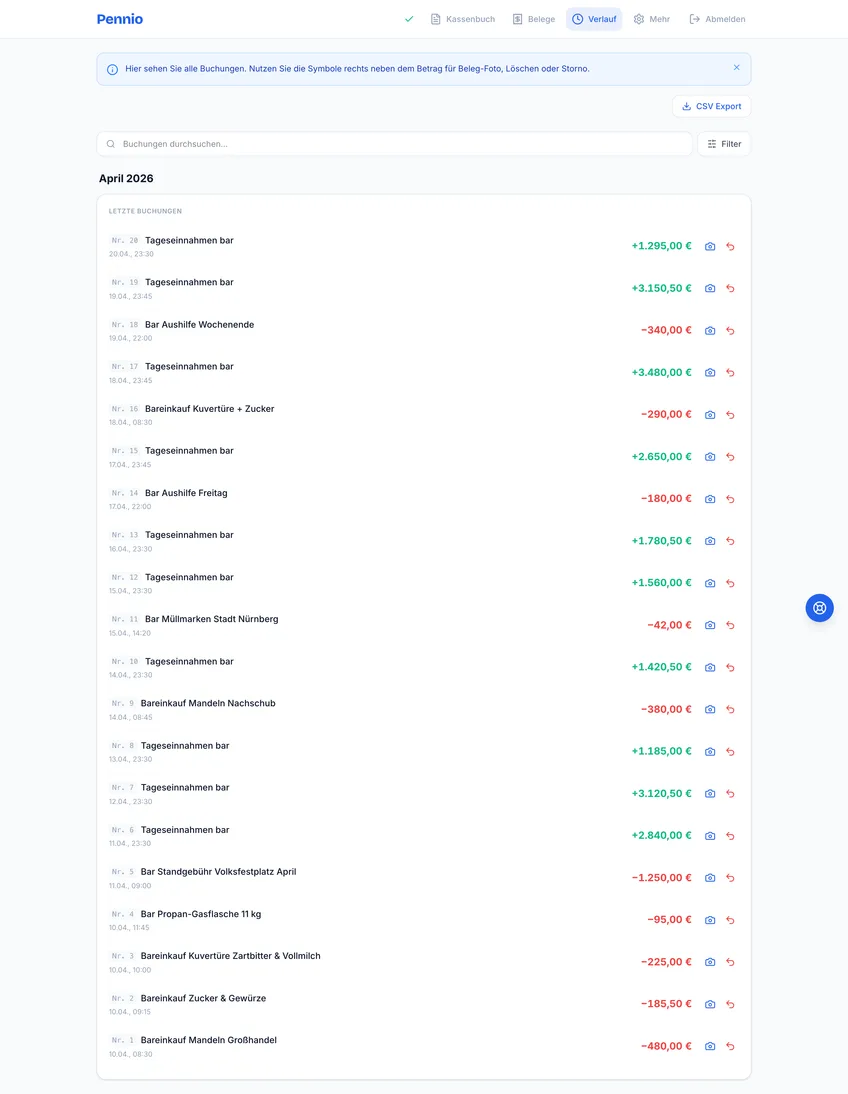Reverse the Bar Müllmarken Stadt Nürnberg booking
This screenshot has height=1094, width=848.
tap(730, 626)
